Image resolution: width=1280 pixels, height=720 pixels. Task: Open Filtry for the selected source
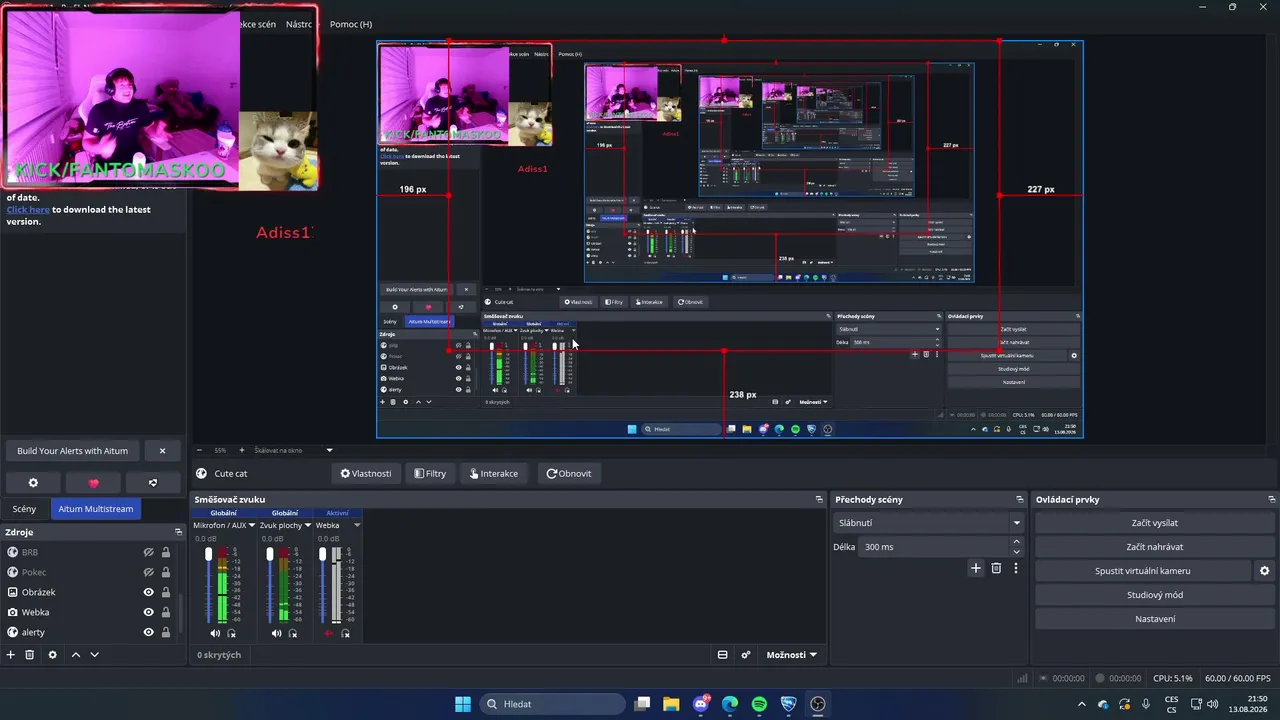tap(430, 474)
